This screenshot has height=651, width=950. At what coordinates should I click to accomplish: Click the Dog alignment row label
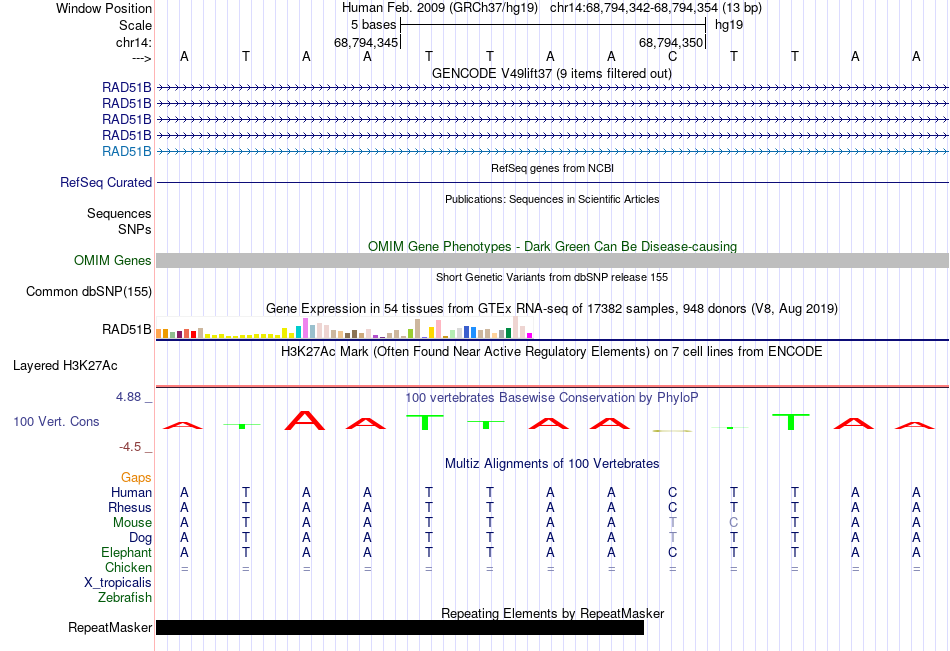[140, 538]
